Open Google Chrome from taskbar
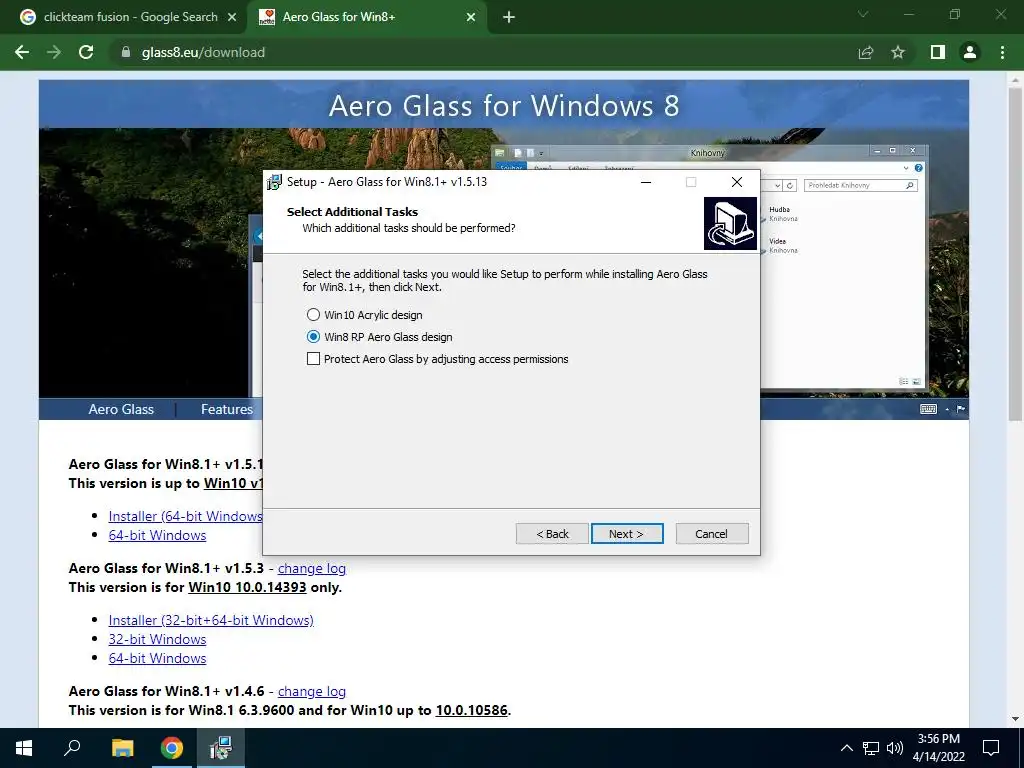 [x=172, y=748]
